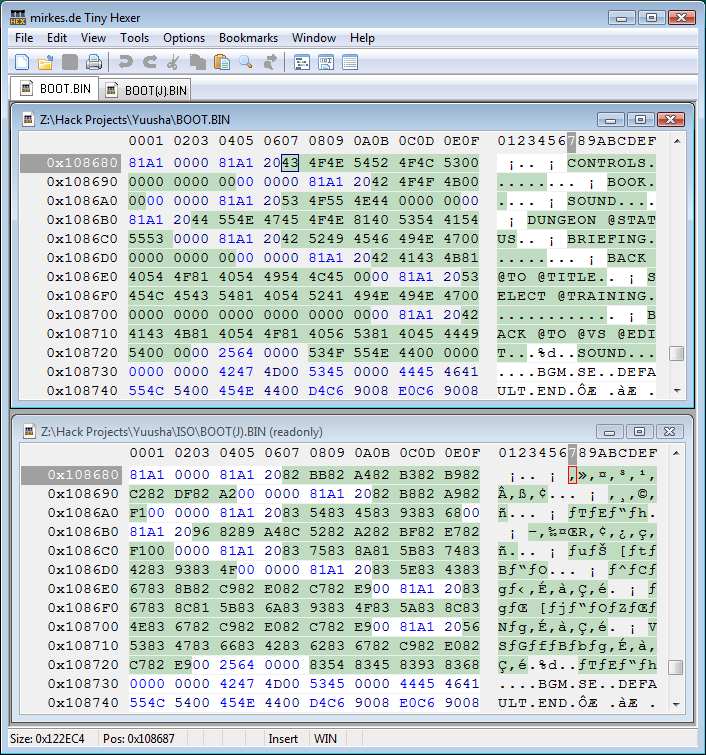This screenshot has width=706, height=755.
Task: Click the Redo arrow icon
Action: (x=150, y=63)
